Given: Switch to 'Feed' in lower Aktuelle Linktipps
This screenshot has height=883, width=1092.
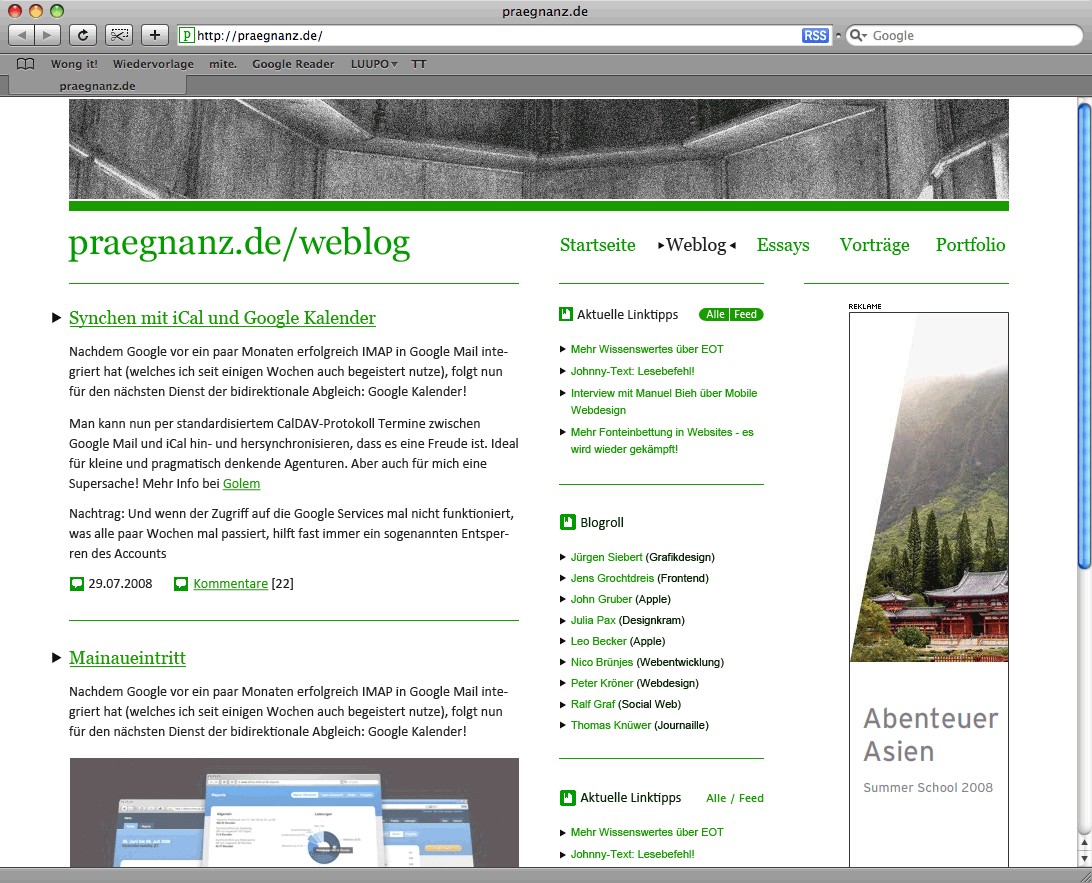Looking at the screenshot, I should (x=751, y=798).
